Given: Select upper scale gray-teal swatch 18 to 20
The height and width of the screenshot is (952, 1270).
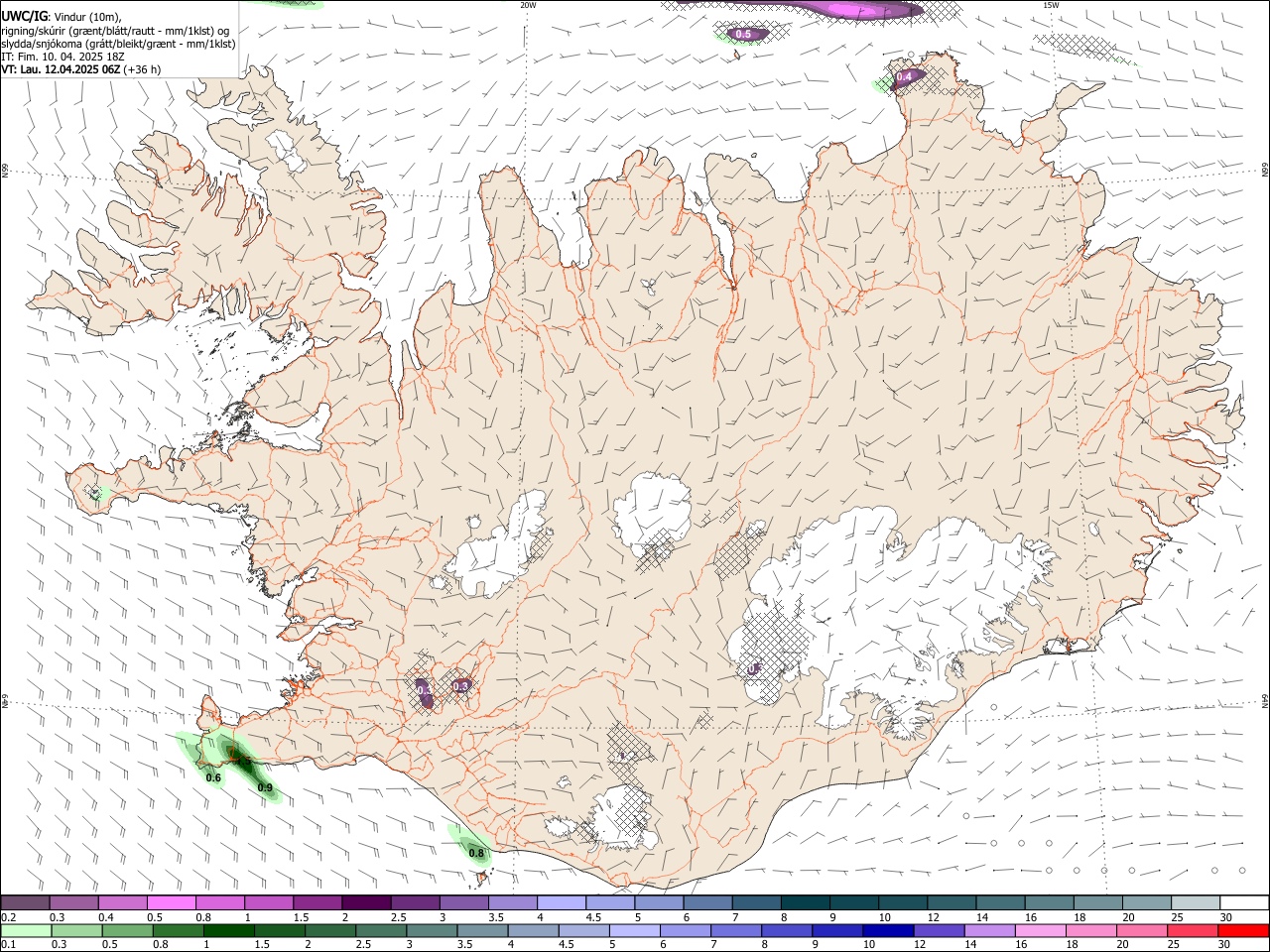Looking at the screenshot, I should [1097, 902].
